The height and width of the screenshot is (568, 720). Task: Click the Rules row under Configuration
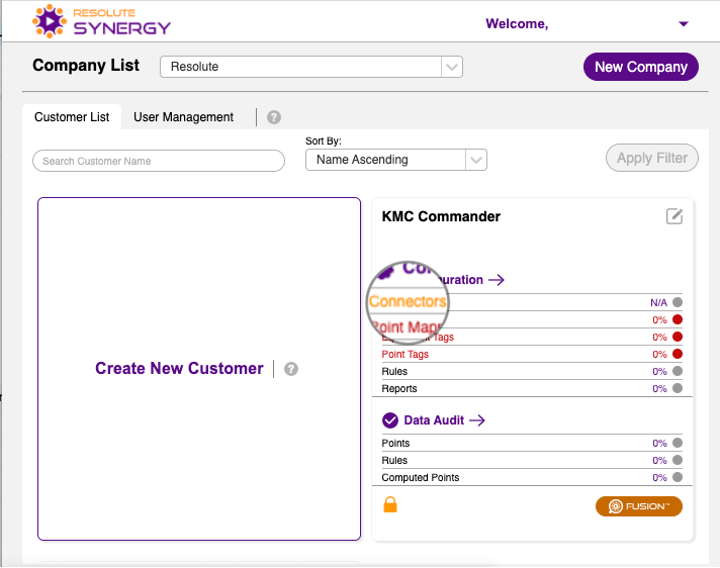[x=532, y=371]
